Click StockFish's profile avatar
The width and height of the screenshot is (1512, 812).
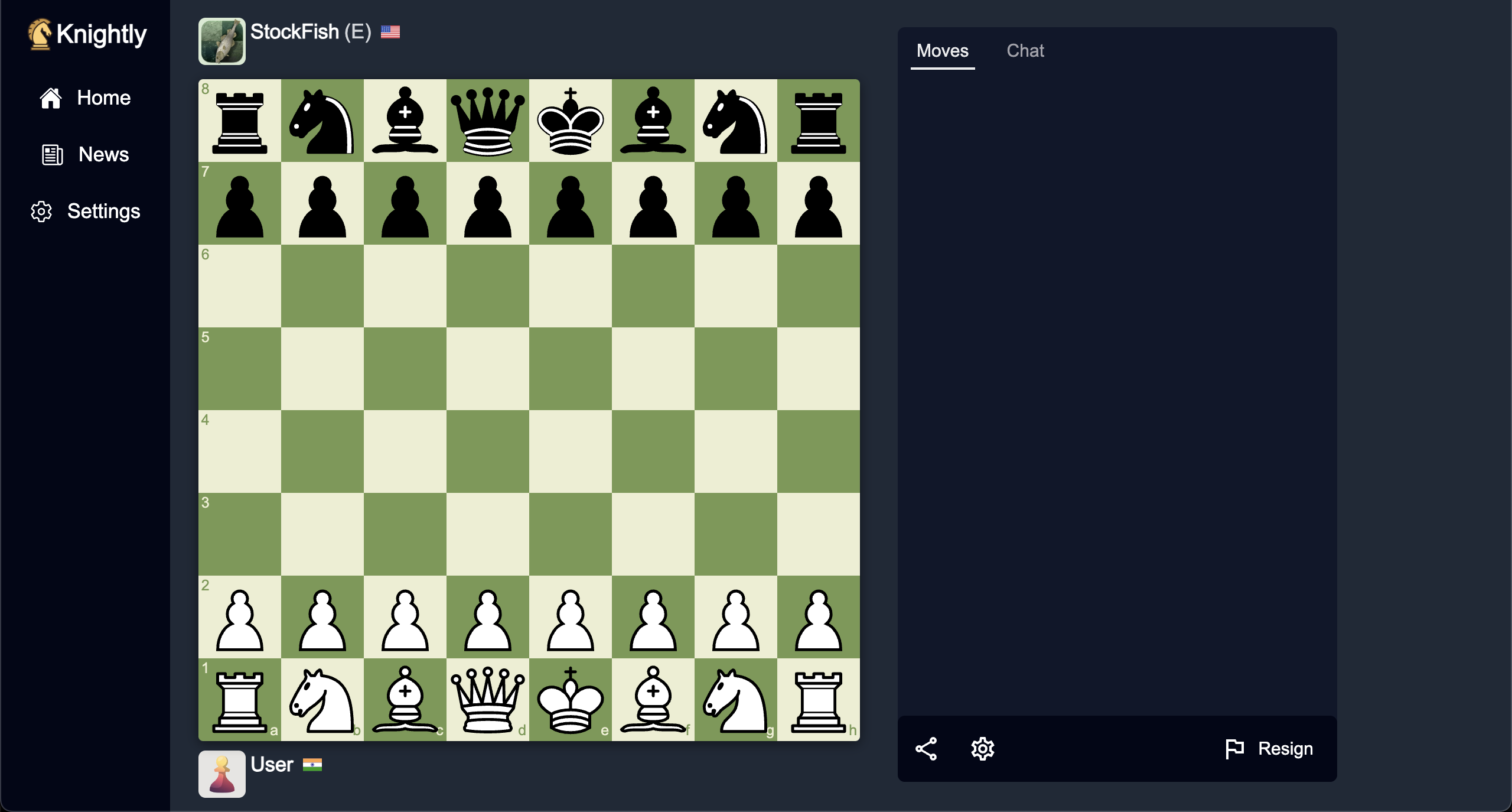[221, 41]
